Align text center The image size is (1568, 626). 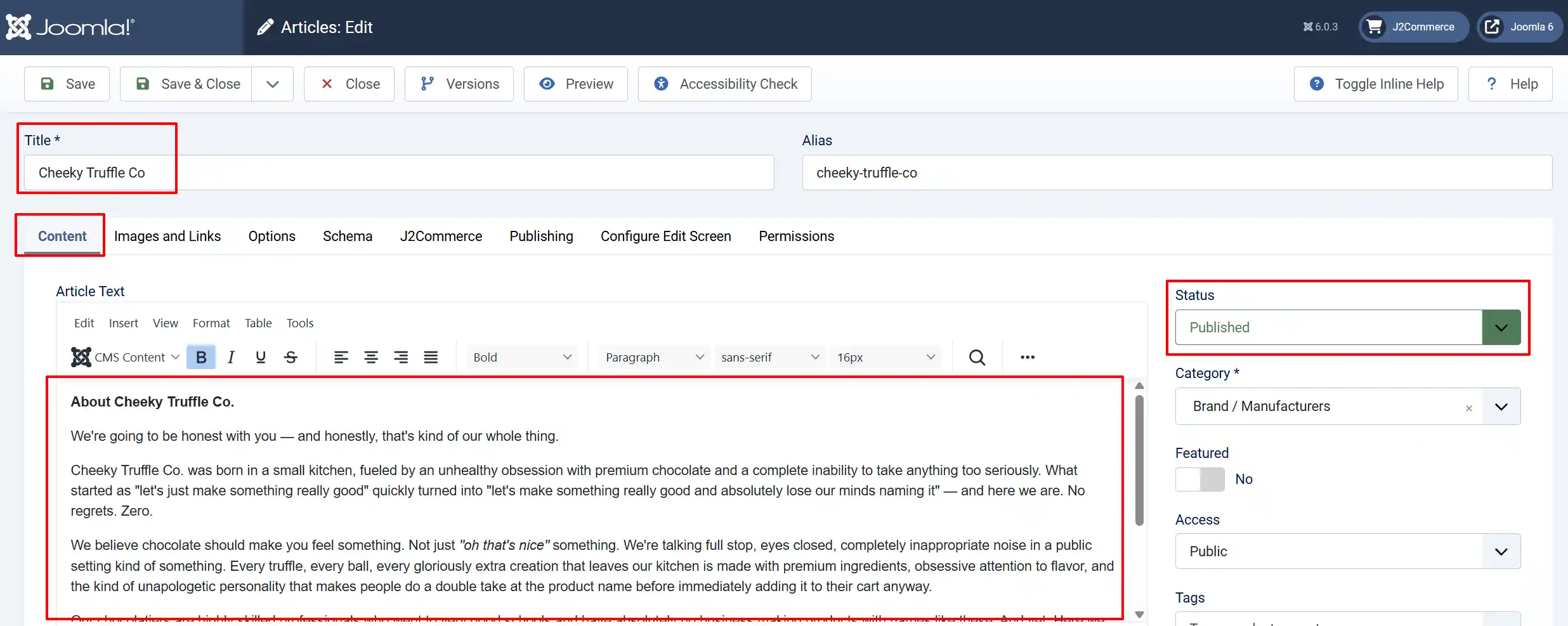point(371,357)
